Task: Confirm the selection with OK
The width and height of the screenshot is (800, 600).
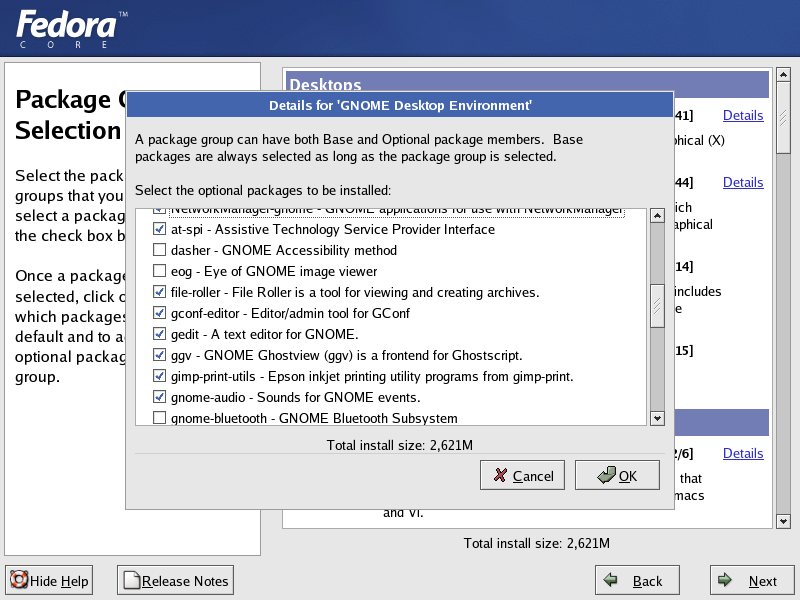Action: pyautogui.click(x=617, y=475)
